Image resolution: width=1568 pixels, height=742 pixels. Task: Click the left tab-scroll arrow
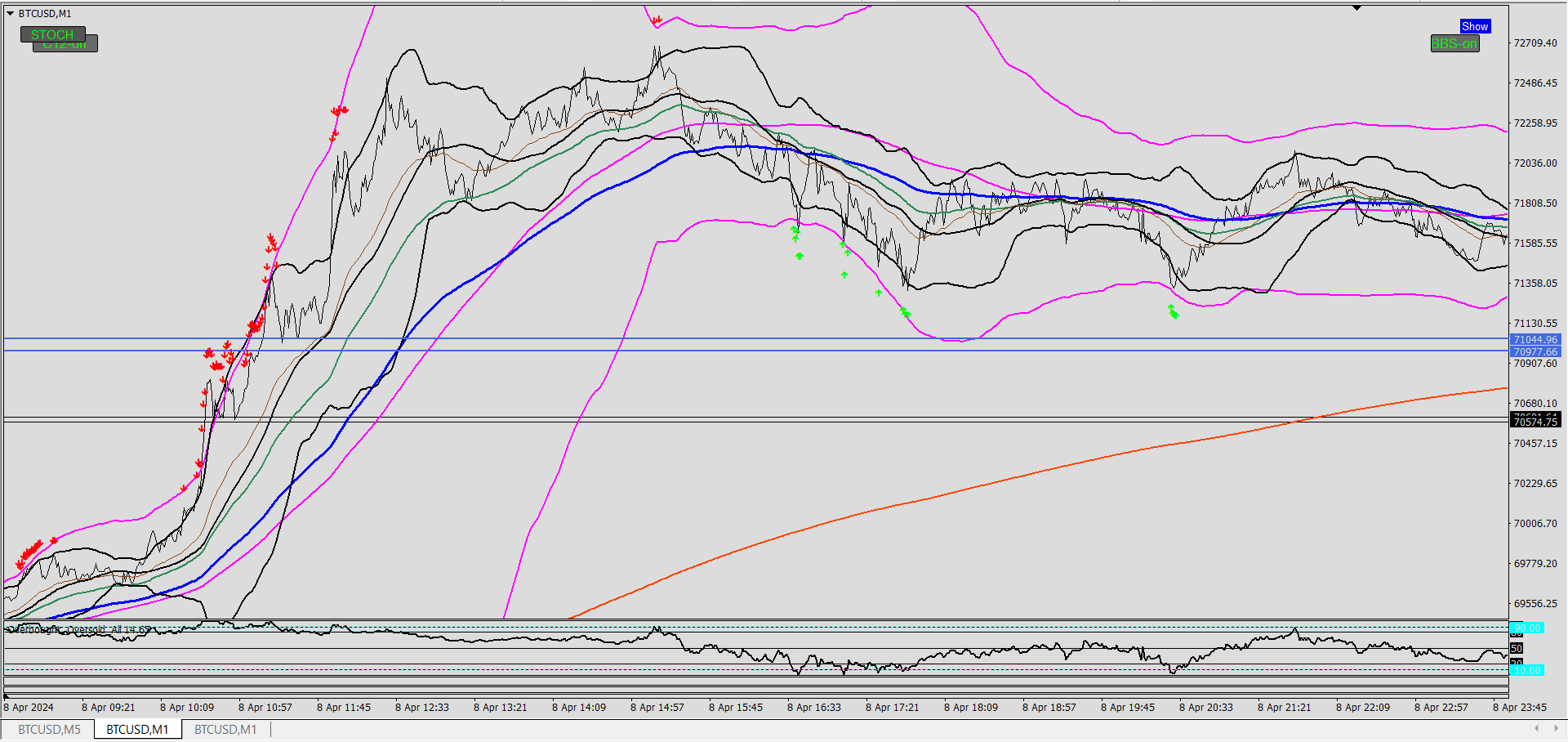[1536, 728]
